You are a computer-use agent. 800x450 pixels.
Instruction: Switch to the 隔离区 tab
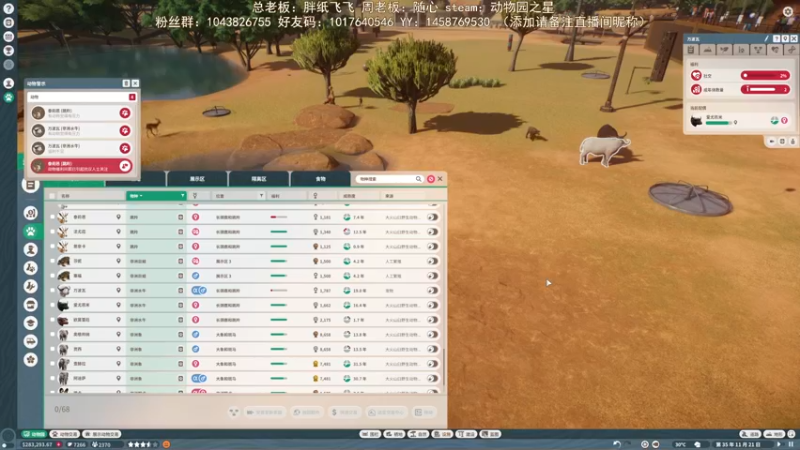tap(259, 179)
